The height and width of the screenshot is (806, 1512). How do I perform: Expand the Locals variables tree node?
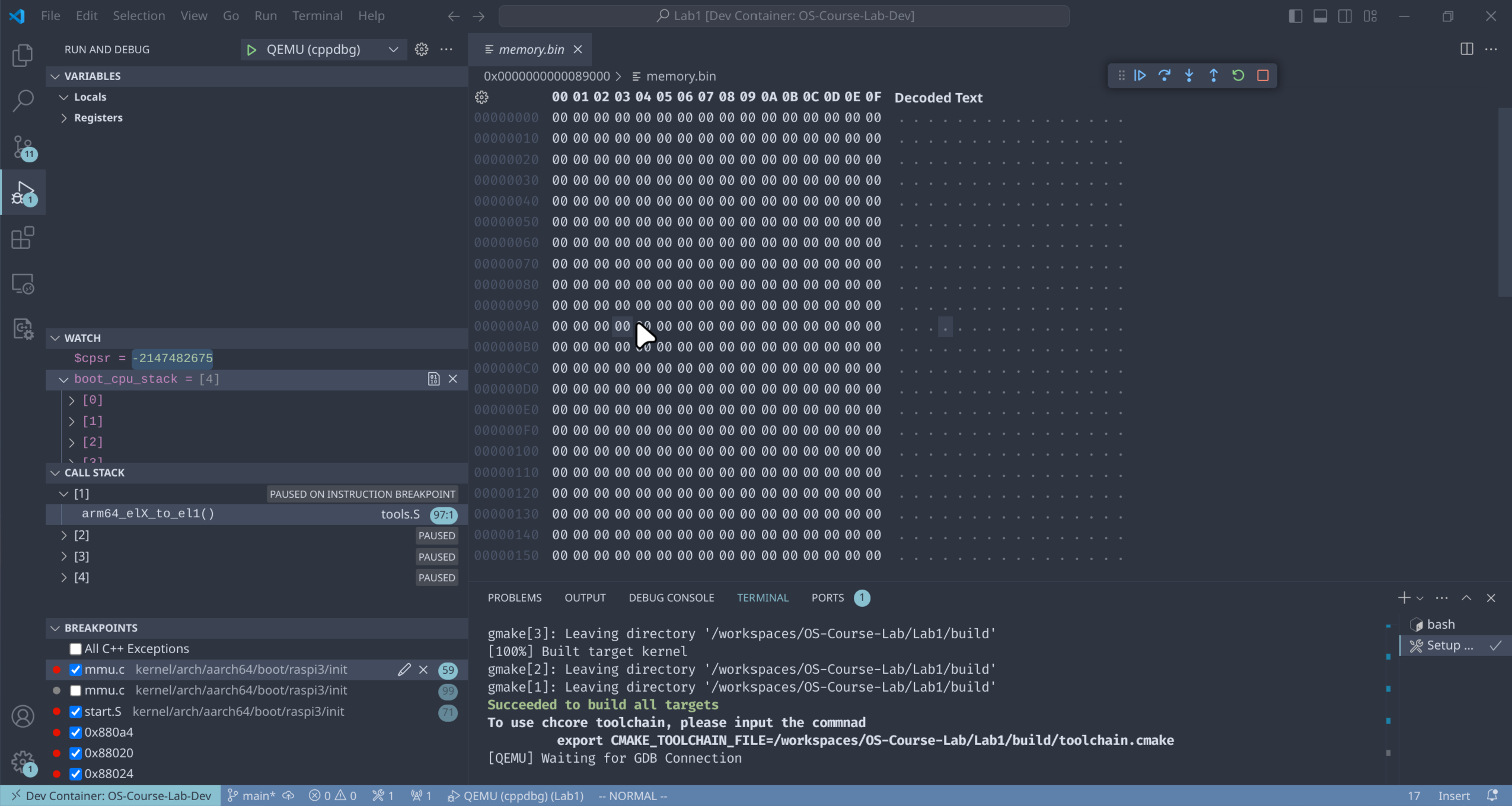click(x=64, y=96)
